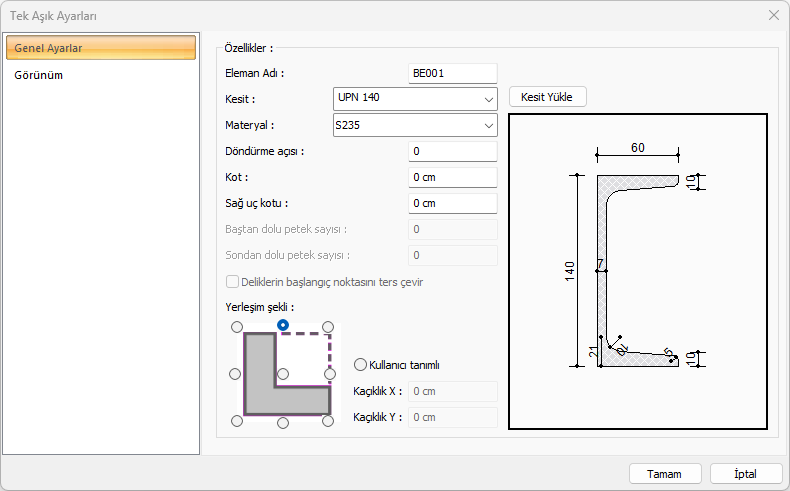Cancel the dialog with İptal
The width and height of the screenshot is (790, 491).
point(745,474)
